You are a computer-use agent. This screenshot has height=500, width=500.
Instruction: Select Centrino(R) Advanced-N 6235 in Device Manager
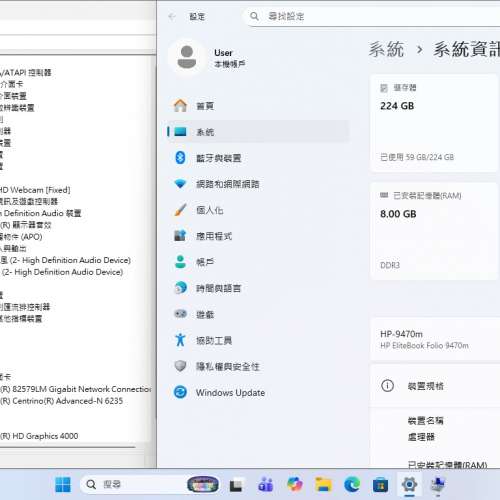(x=62, y=401)
